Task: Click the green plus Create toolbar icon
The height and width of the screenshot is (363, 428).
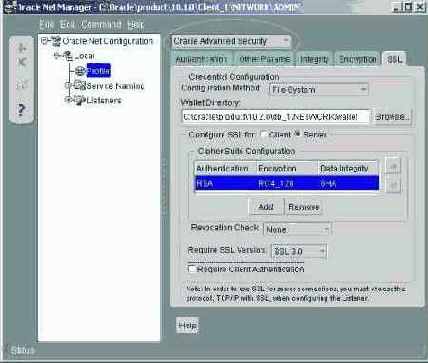Action: click(22, 48)
